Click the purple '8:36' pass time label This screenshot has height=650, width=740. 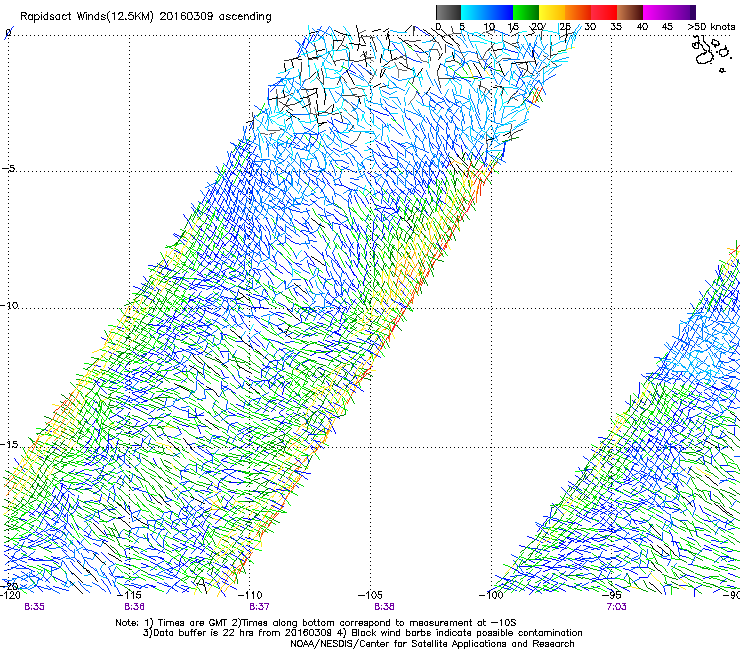coord(135,607)
